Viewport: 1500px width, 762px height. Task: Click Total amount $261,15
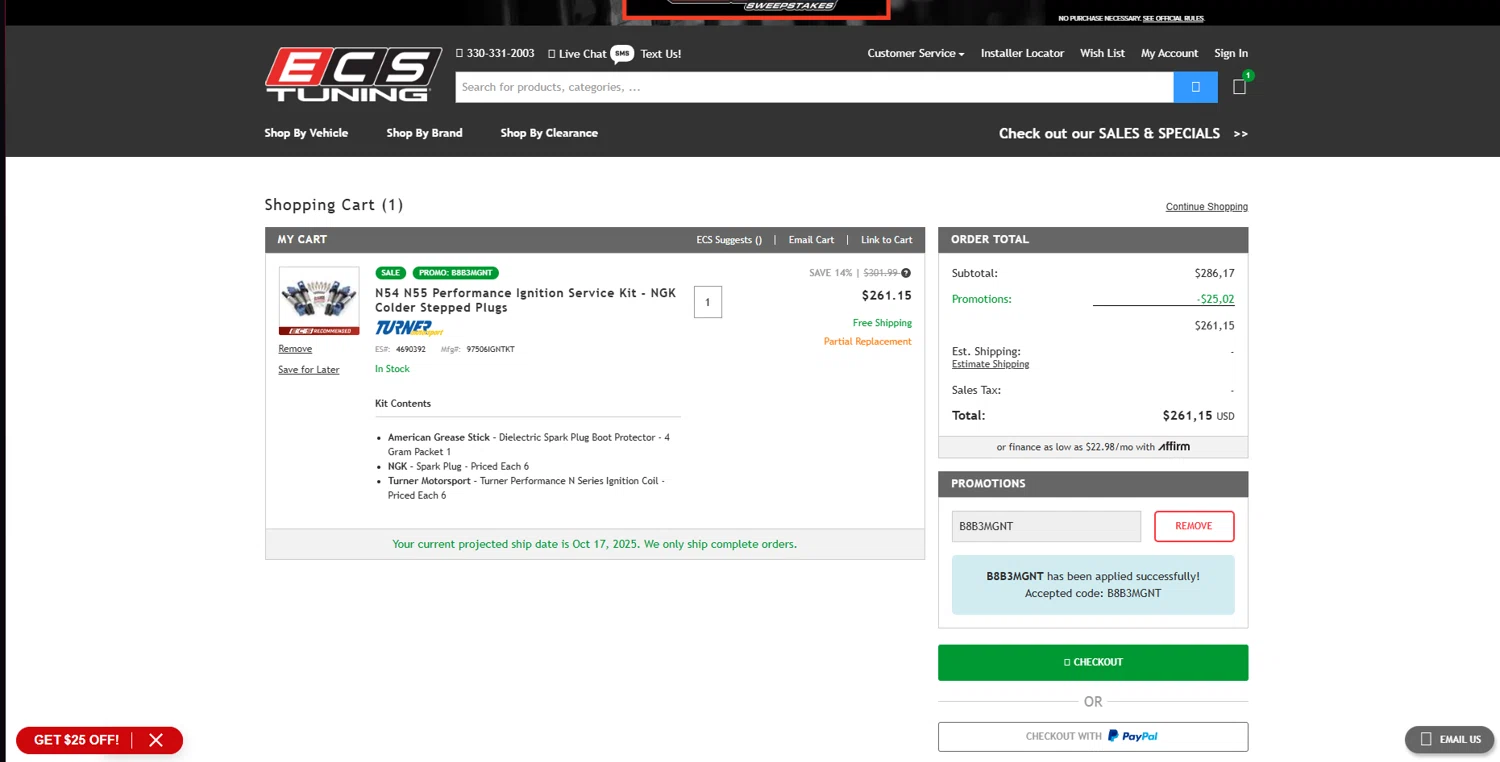(1198, 416)
